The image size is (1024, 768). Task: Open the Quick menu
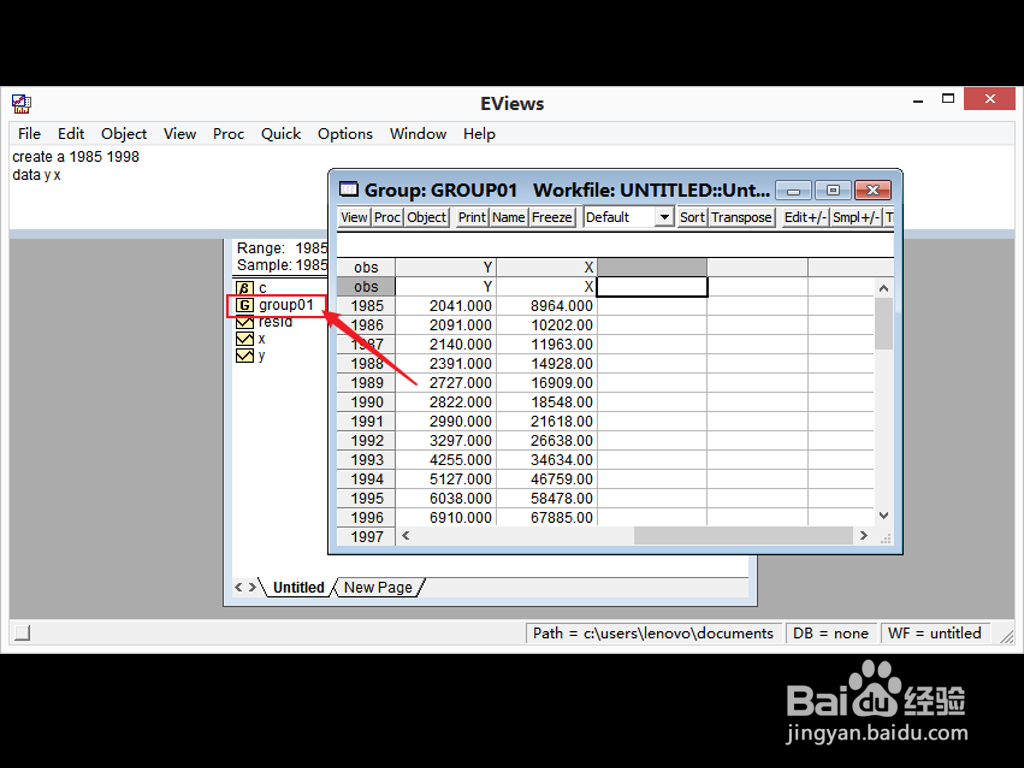click(x=281, y=134)
